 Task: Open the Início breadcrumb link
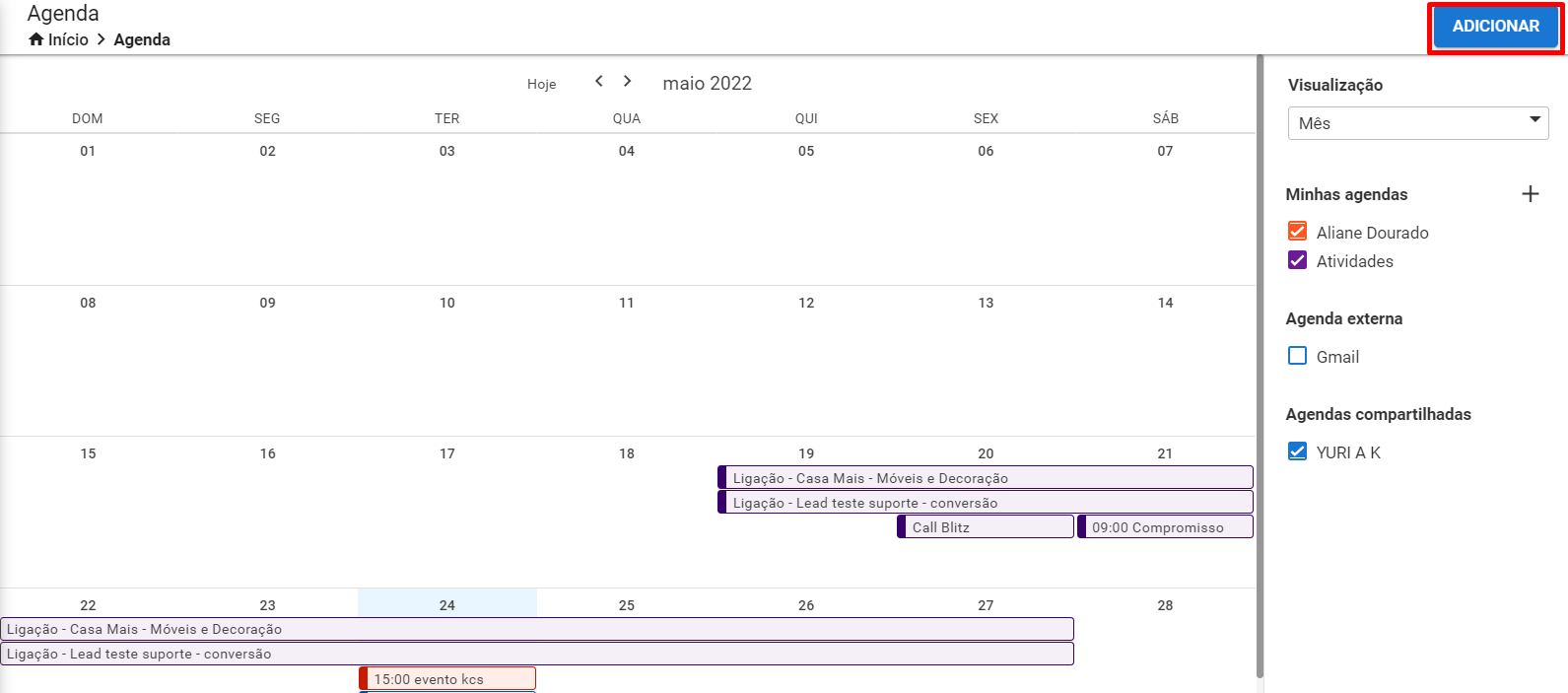(68, 39)
